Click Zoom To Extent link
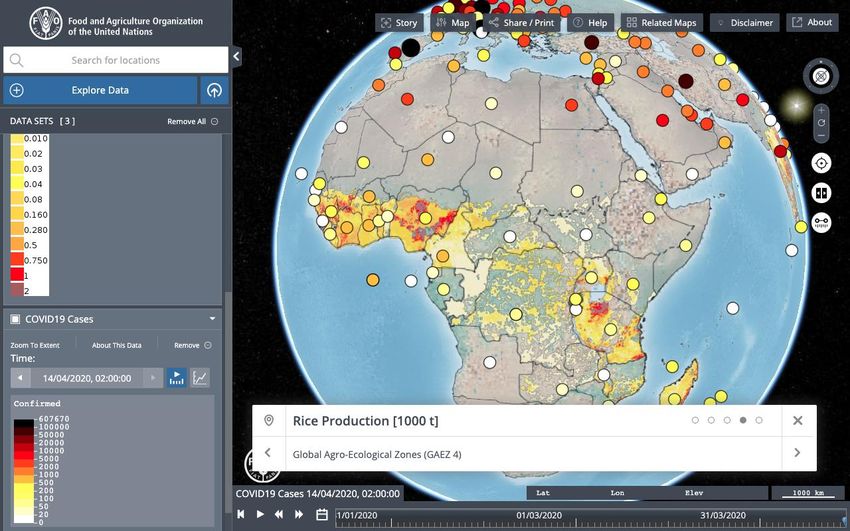This screenshot has height=531, width=850. pos(35,345)
